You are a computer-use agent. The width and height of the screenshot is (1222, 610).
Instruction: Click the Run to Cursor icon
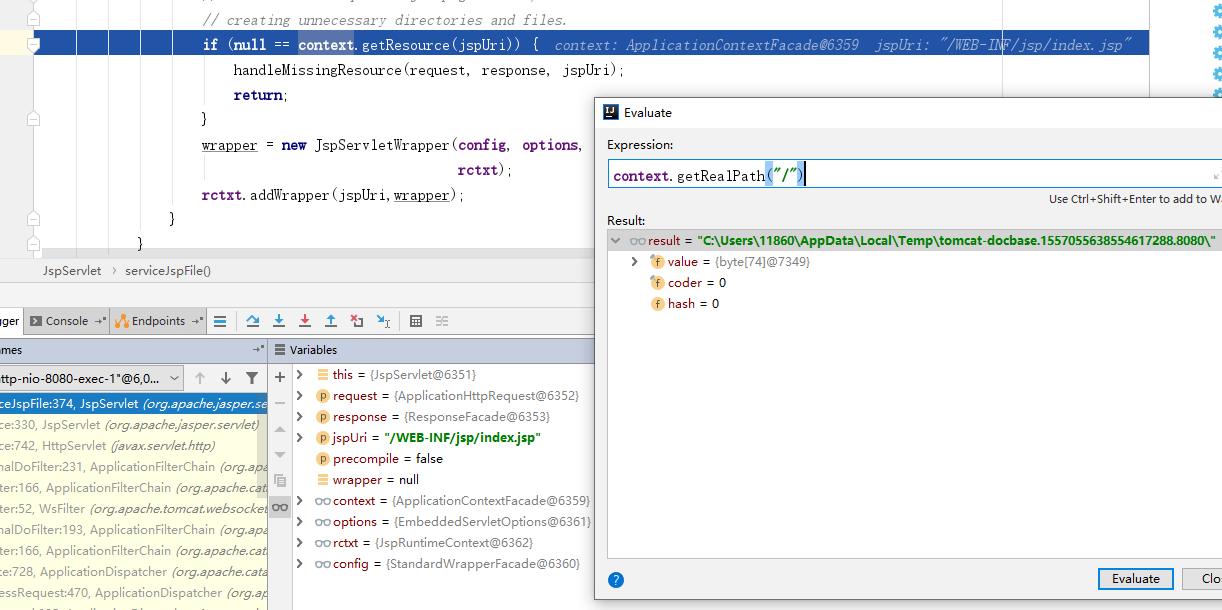point(383,321)
